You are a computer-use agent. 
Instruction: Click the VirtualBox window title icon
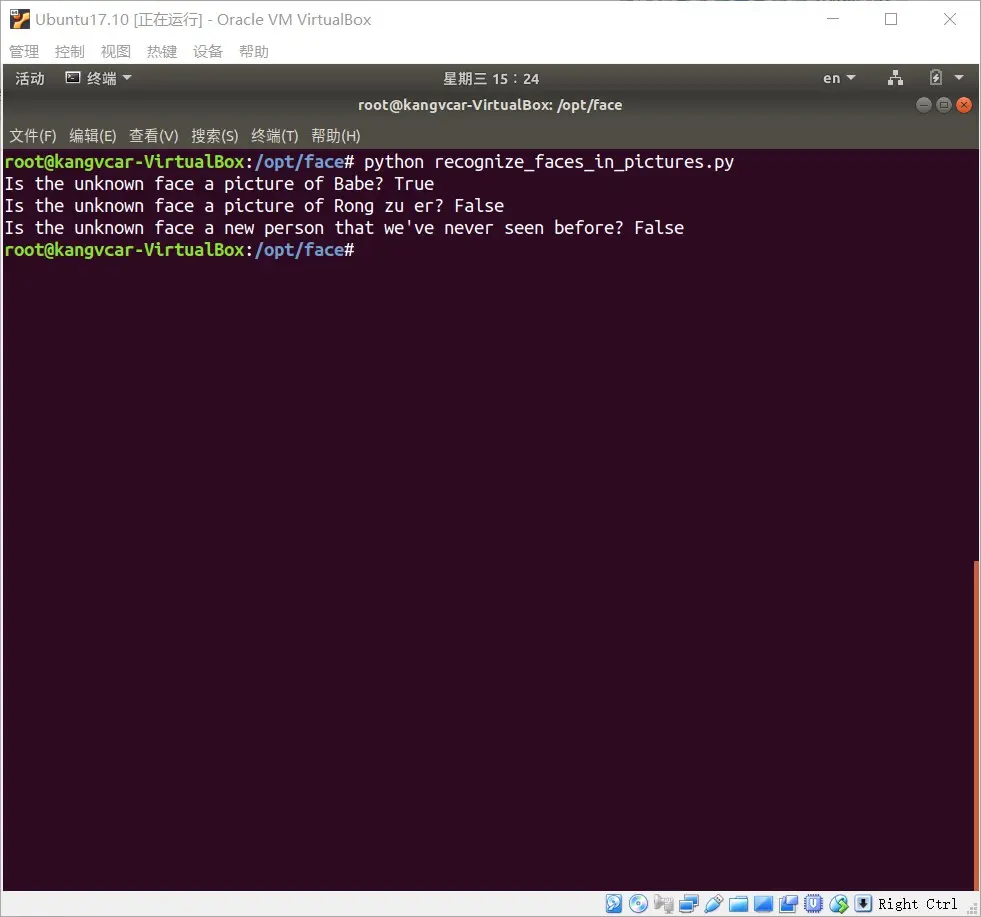click(x=19, y=19)
